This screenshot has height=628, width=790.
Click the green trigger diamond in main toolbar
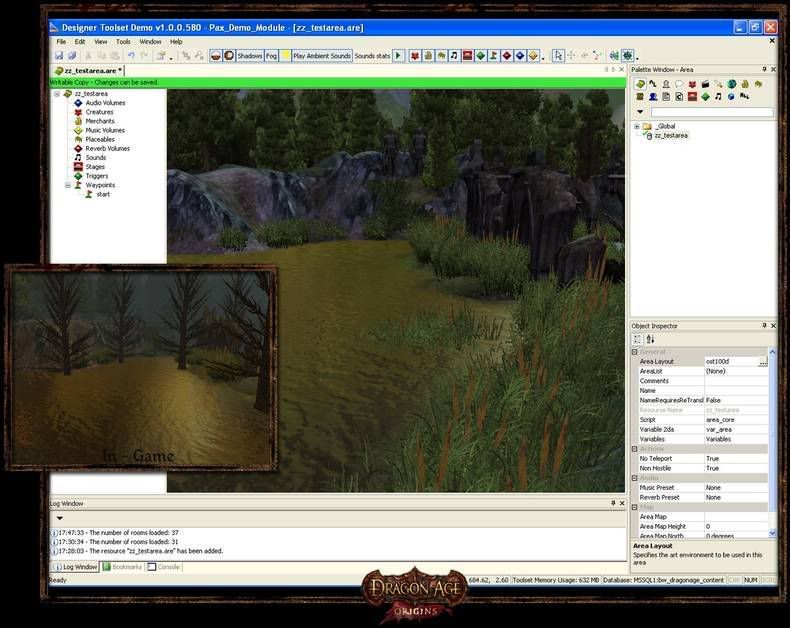[481, 55]
